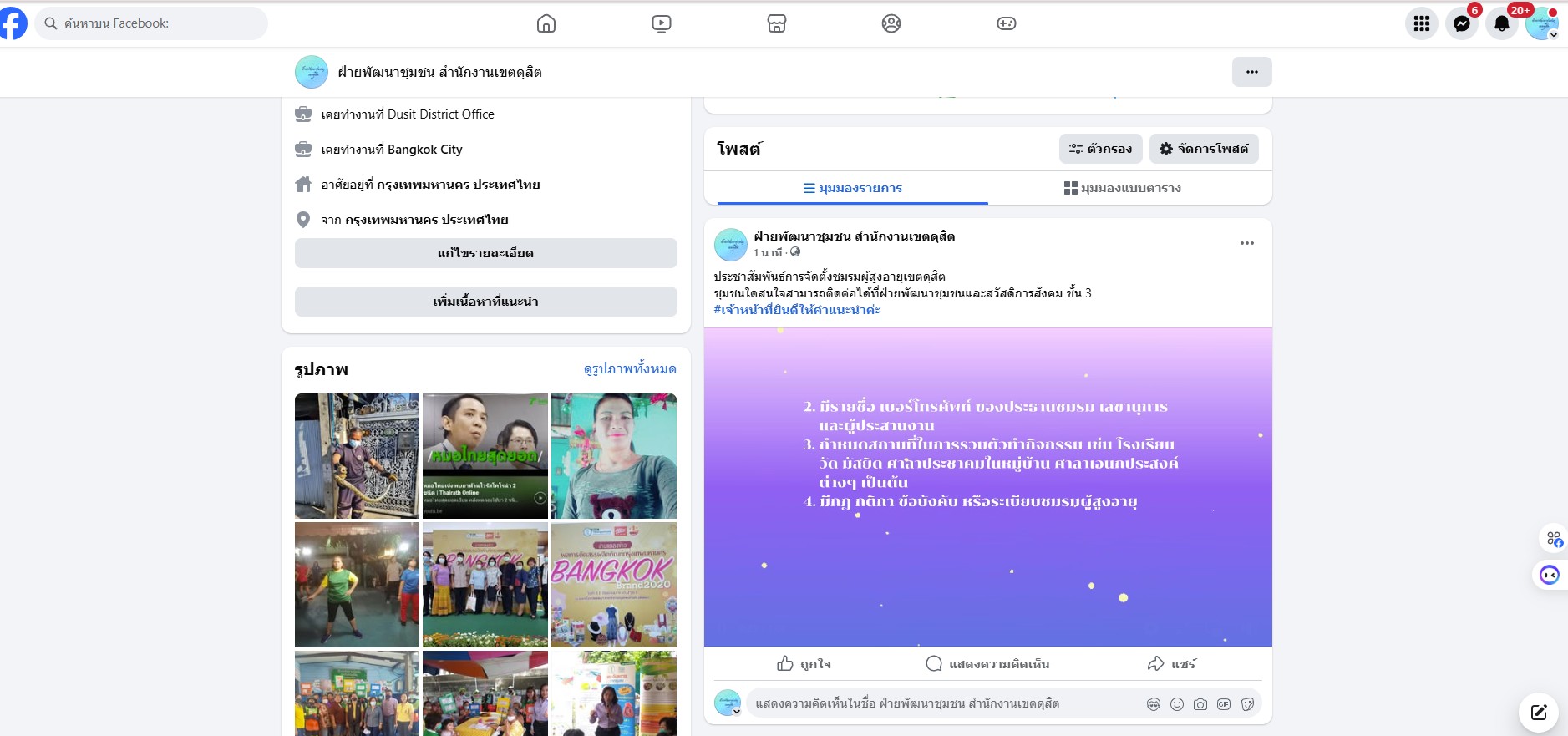Switch to มุมมองแบบตาราง grid view tab
1568x736 pixels.
(1123, 188)
